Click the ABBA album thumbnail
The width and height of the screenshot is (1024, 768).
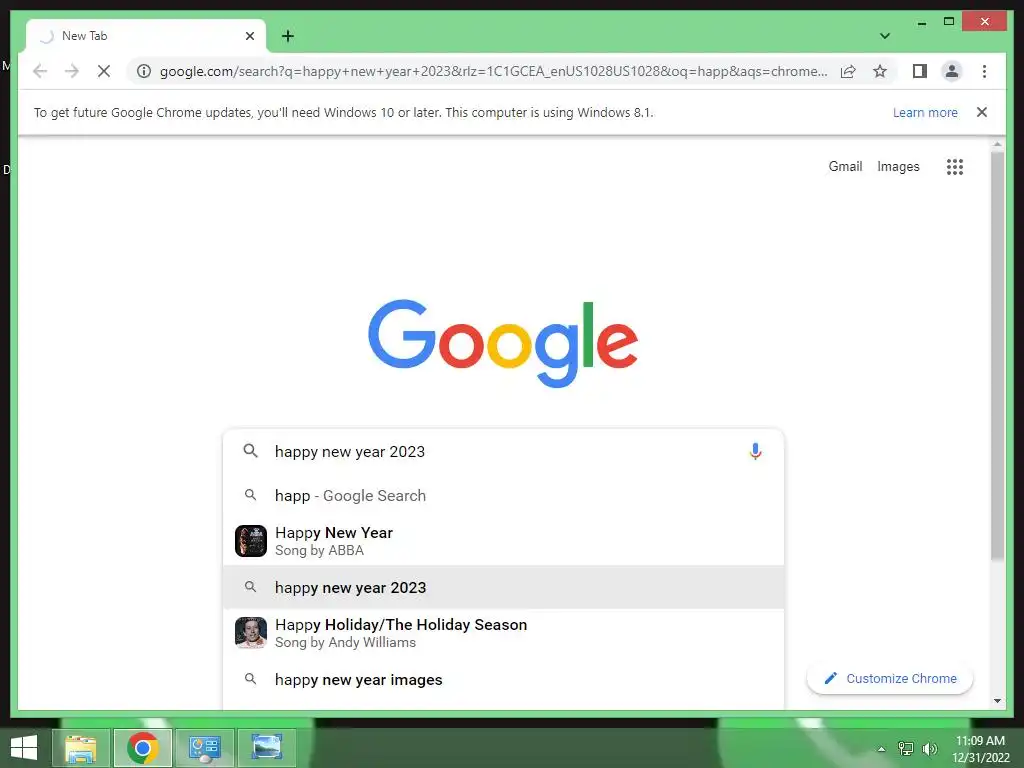pos(251,541)
